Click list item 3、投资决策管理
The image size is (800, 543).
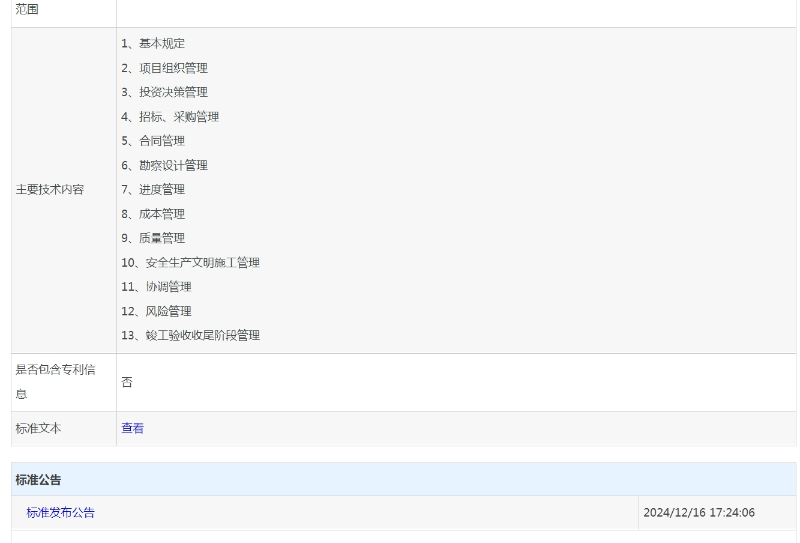coord(164,92)
